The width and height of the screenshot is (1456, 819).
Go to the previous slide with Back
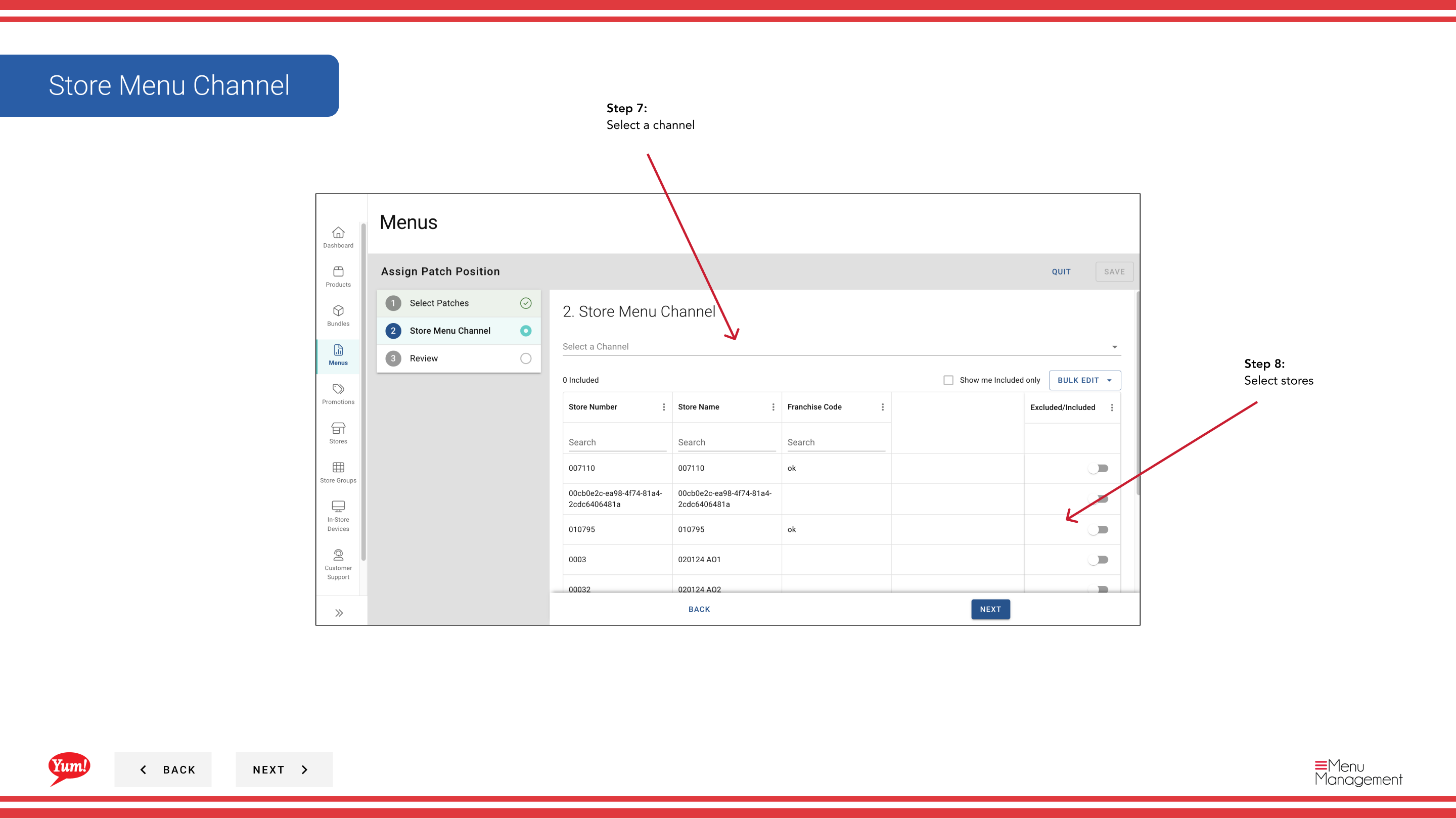163,770
